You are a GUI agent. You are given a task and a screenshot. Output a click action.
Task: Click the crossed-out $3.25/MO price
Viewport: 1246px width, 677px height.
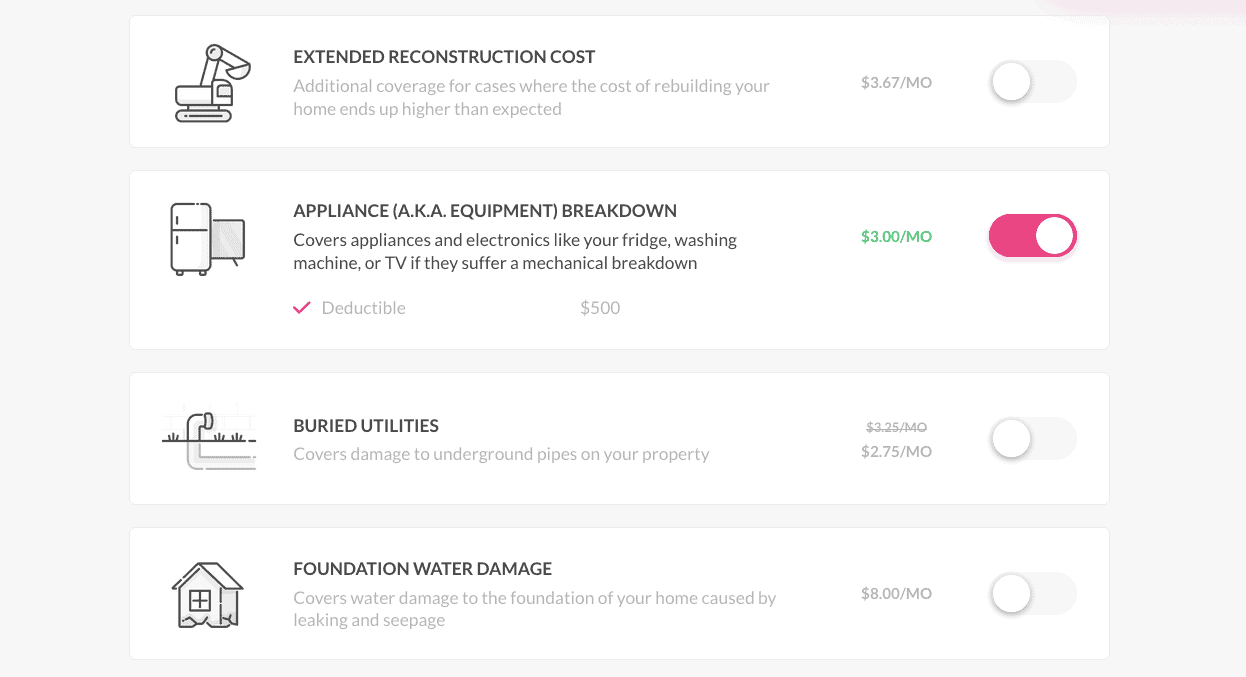[x=896, y=427]
